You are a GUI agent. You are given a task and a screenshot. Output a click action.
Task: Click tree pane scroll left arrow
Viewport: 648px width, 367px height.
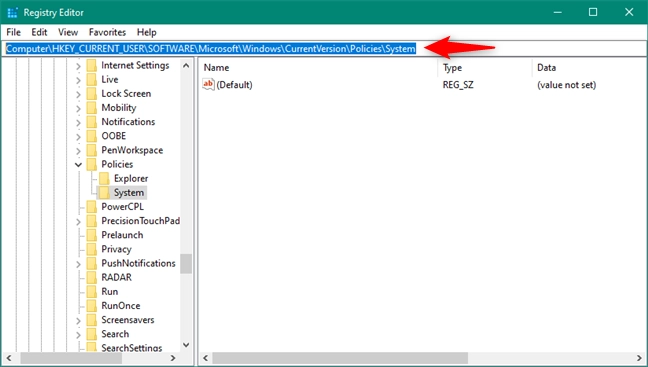tap(9, 358)
